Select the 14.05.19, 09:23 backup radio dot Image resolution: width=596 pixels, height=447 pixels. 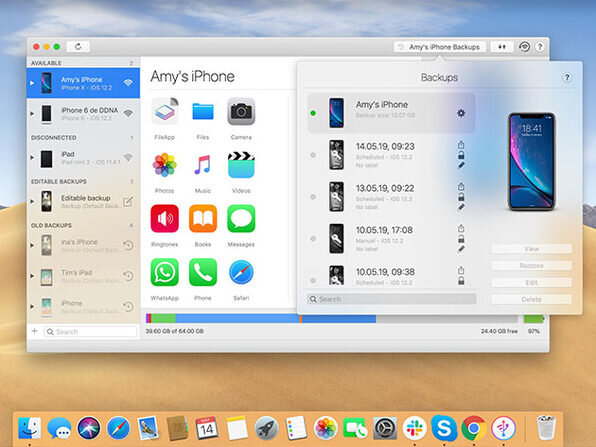point(313,155)
